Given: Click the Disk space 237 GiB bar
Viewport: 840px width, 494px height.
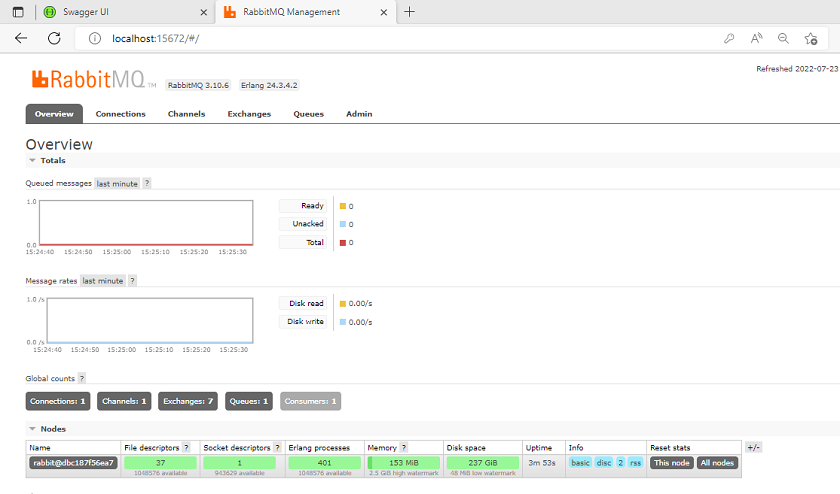Looking at the screenshot, I should [483, 462].
